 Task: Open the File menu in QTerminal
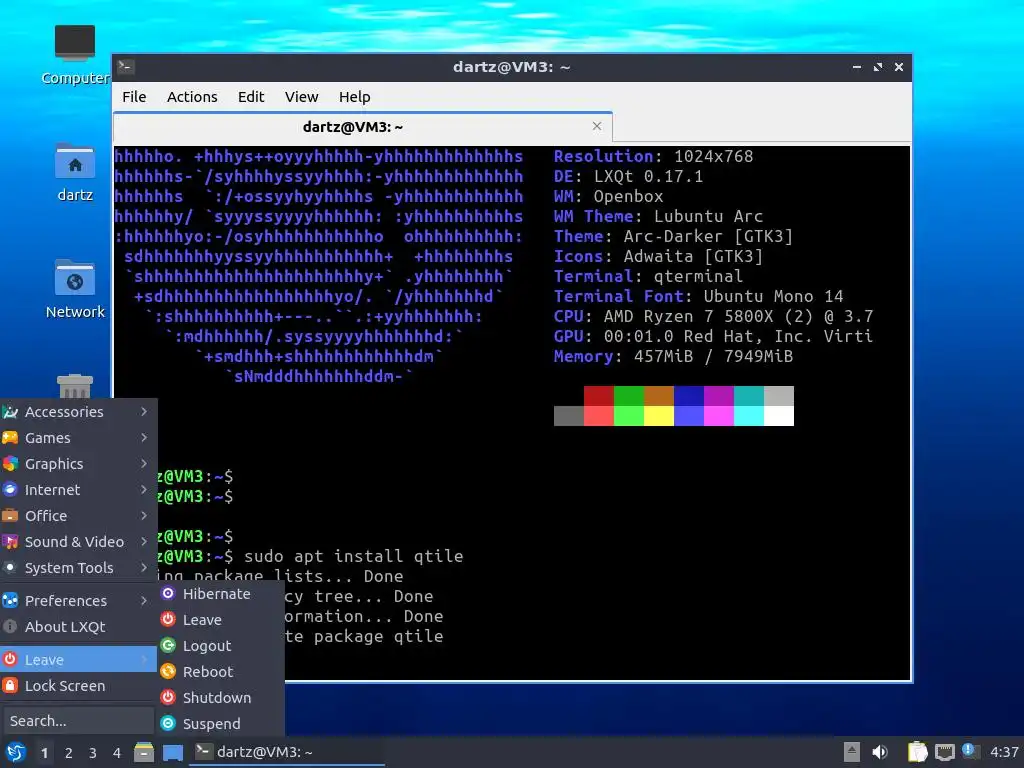(x=134, y=97)
